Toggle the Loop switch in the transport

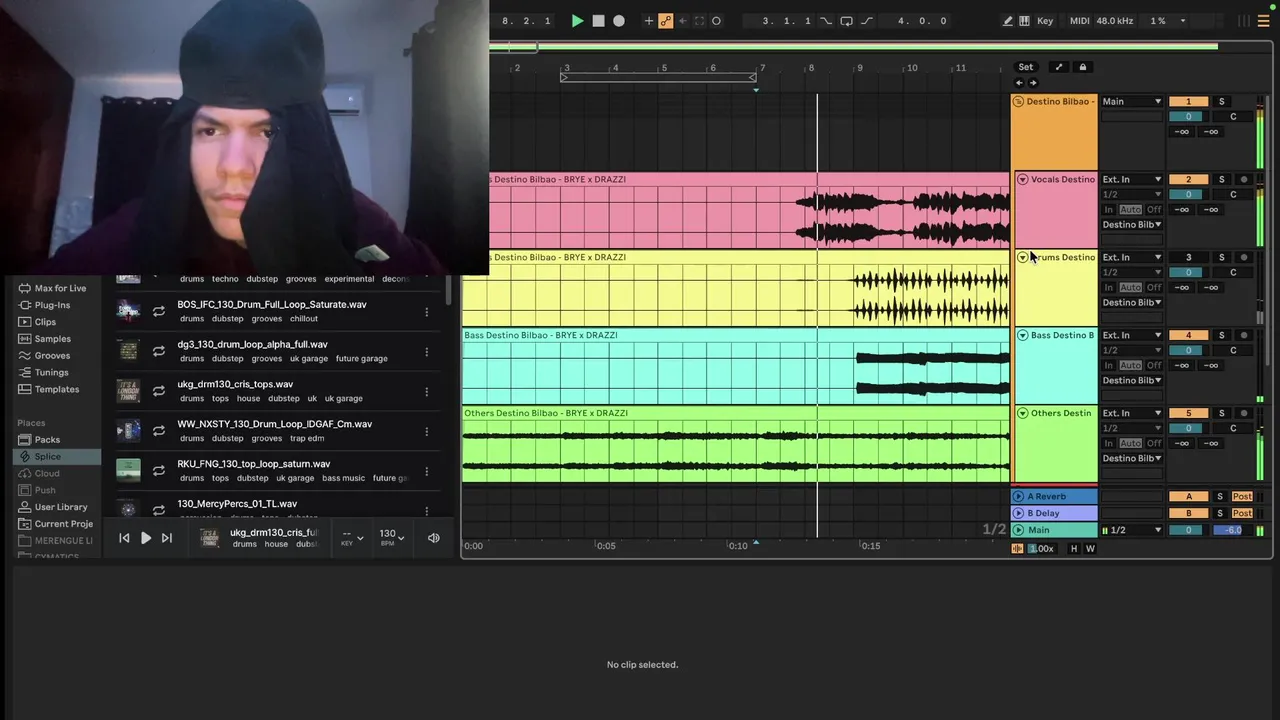tap(846, 21)
